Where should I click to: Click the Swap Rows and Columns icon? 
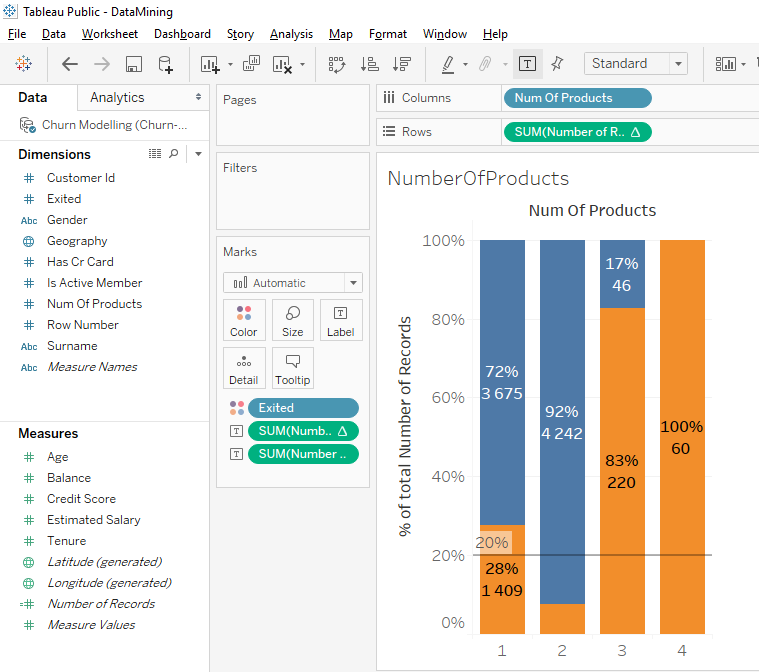pos(336,64)
